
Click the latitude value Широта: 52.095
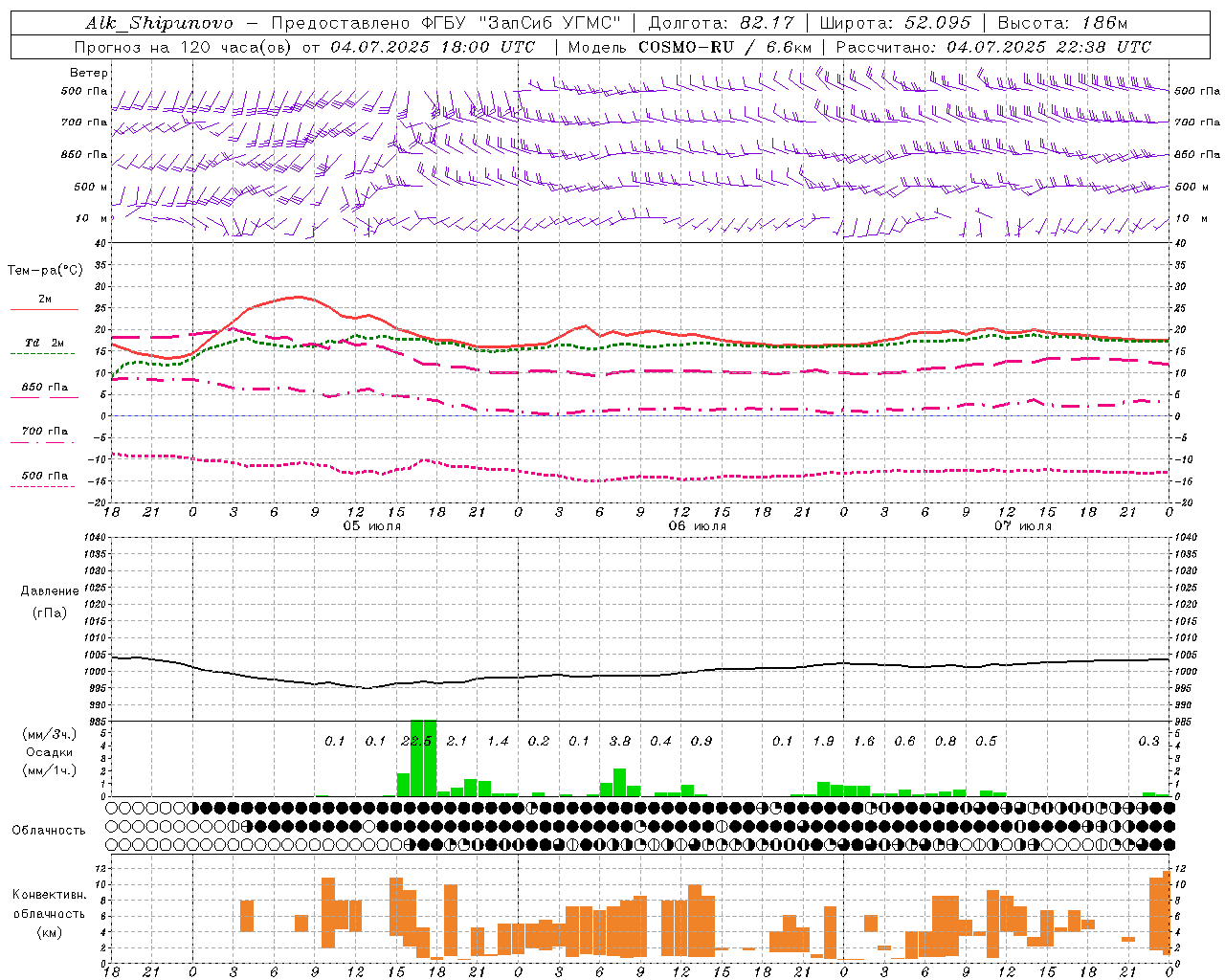click(x=895, y=23)
